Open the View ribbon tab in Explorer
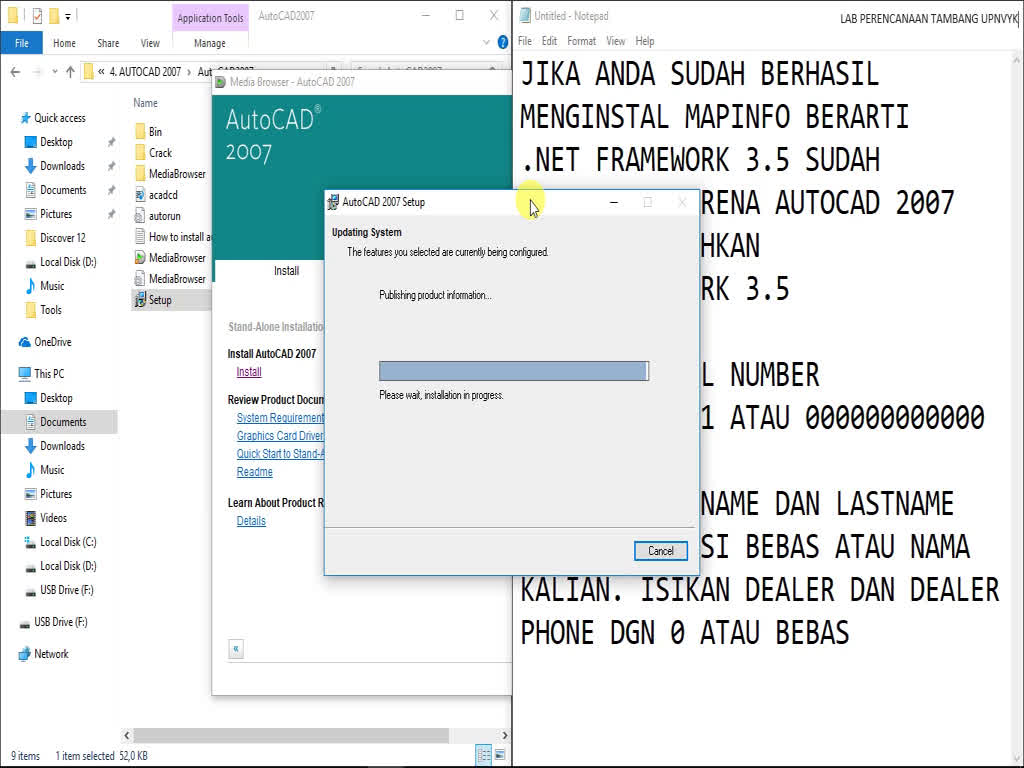Screen dimensions: 1024x768 pyautogui.click(x=150, y=43)
